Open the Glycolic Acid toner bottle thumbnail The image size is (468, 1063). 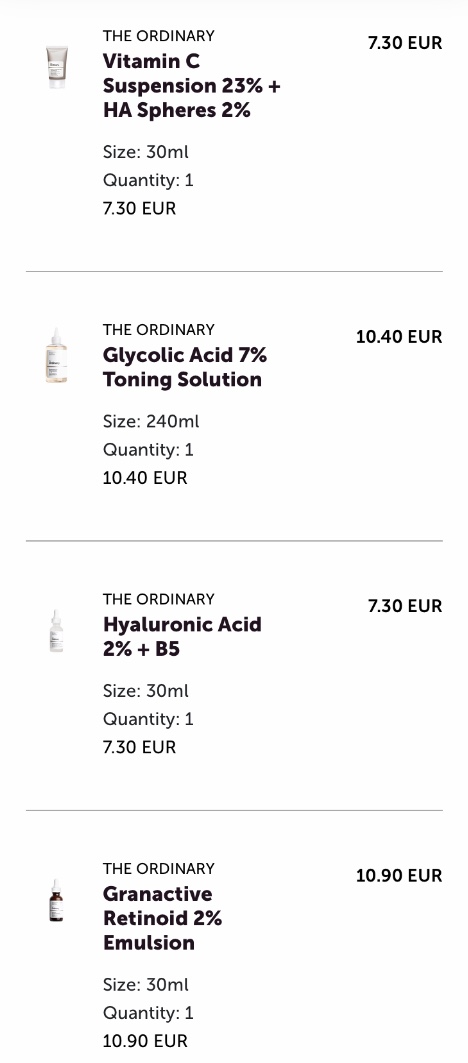(x=56, y=356)
